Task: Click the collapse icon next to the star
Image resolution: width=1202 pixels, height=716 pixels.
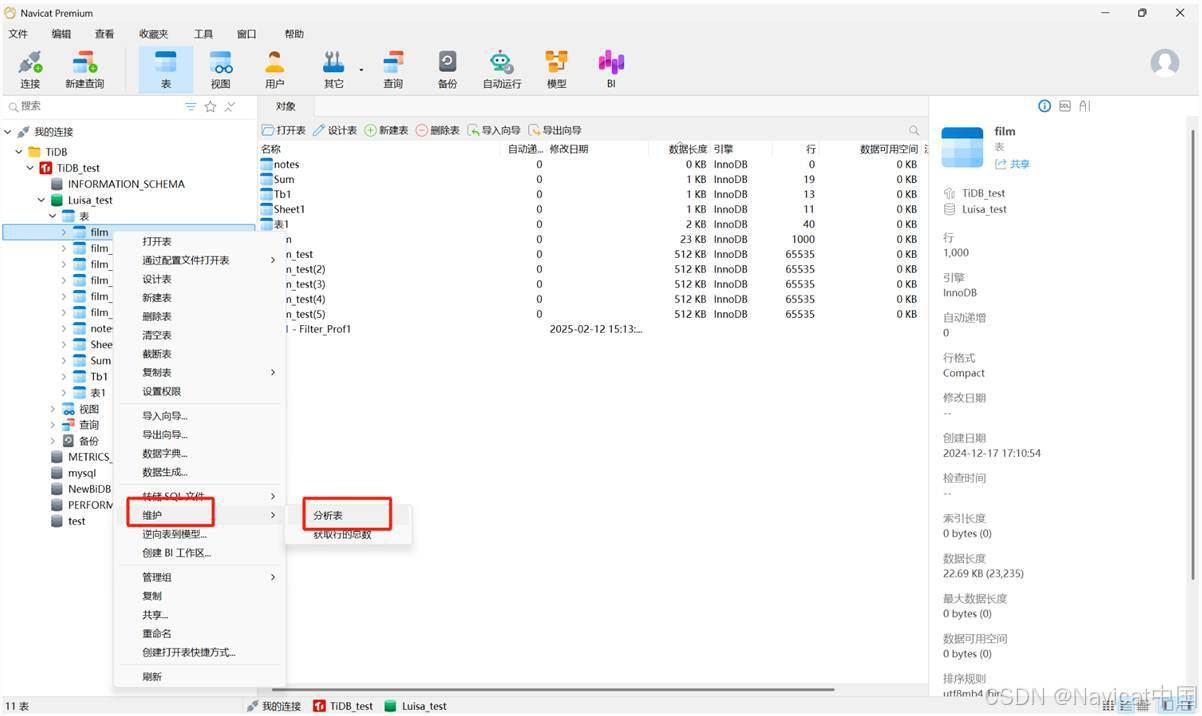Action: coord(230,106)
